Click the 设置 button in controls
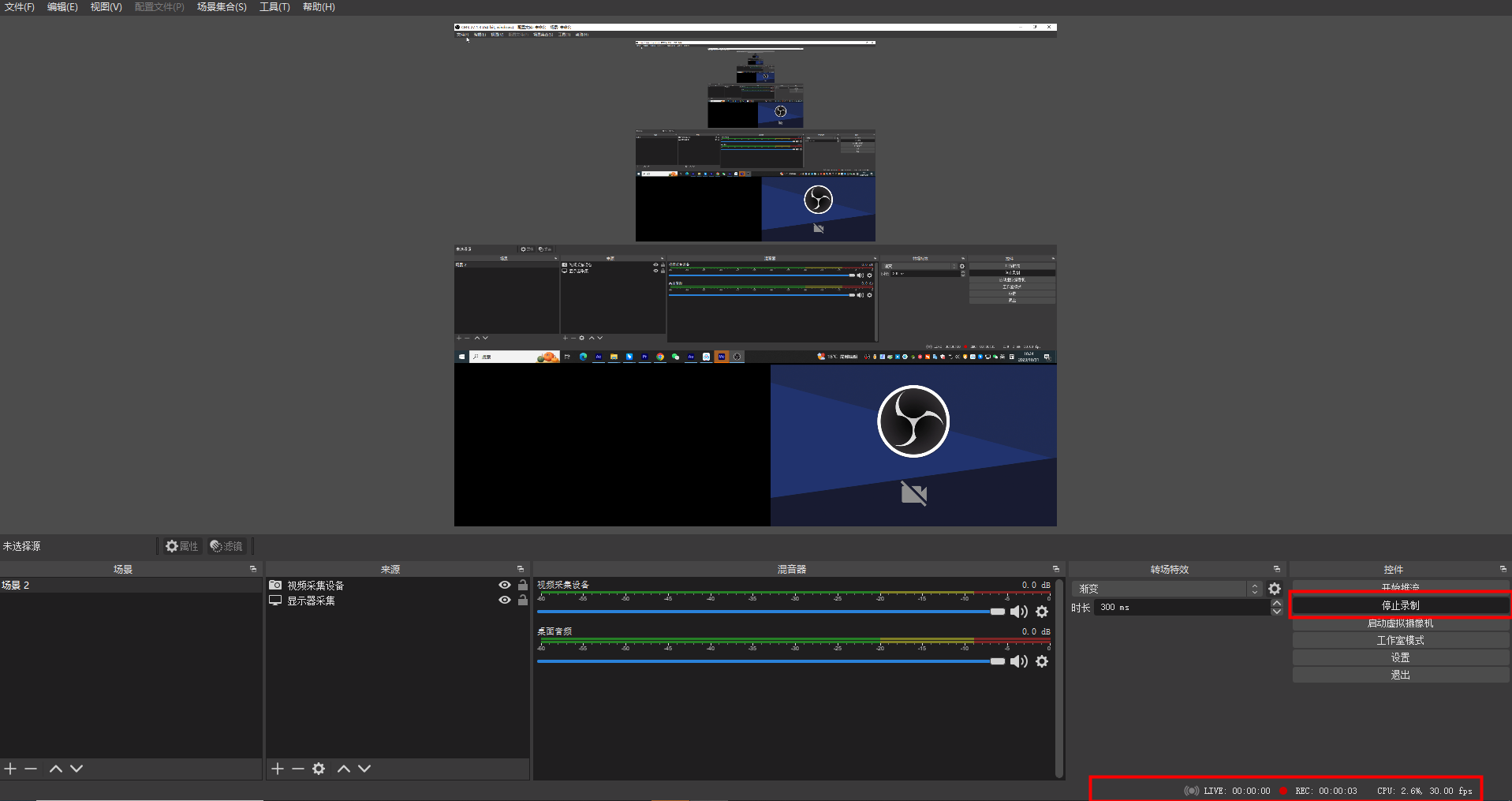Screen dimensions: 1512x801 pyautogui.click(x=1400, y=657)
